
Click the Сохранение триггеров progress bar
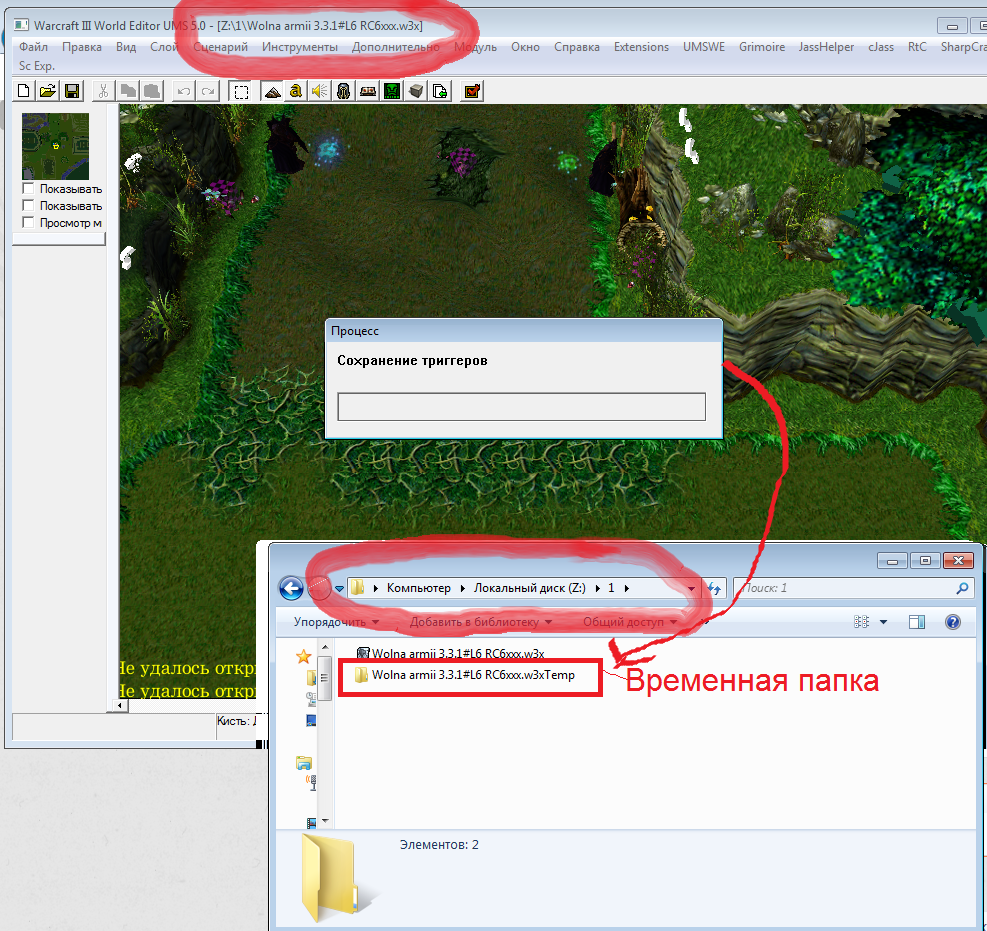click(x=521, y=407)
